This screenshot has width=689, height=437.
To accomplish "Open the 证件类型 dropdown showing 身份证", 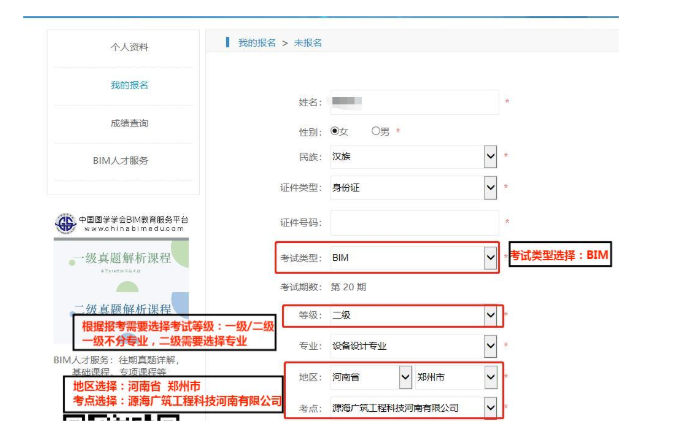I will click(413, 188).
